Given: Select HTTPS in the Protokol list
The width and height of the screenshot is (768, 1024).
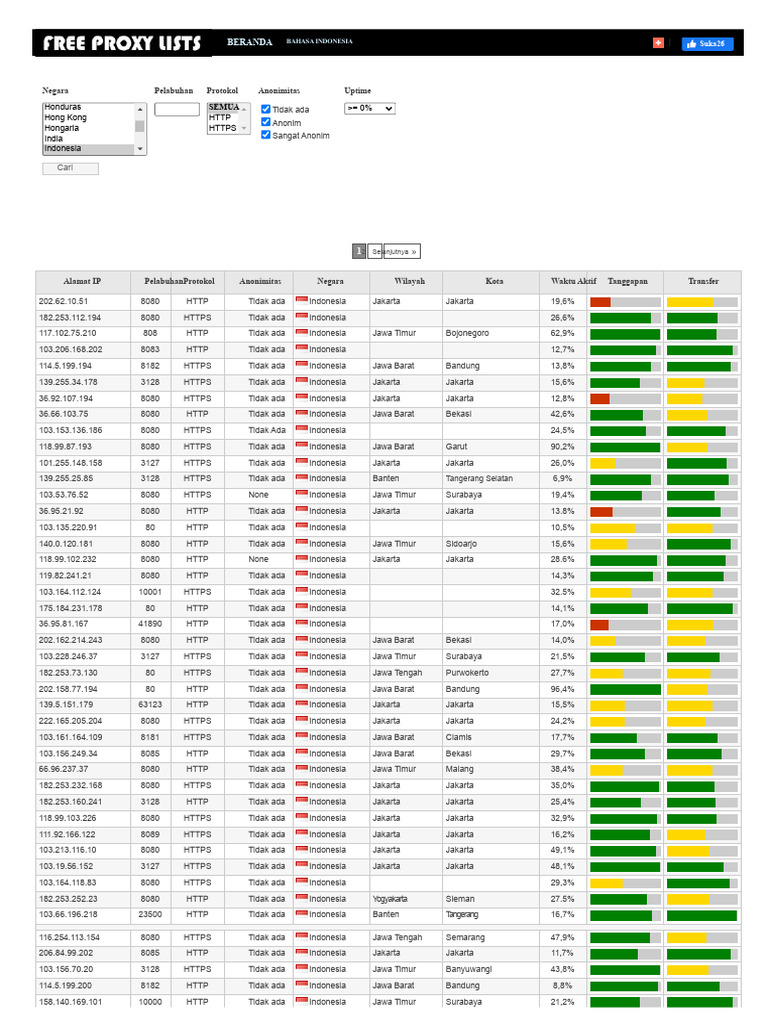Looking at the screenshot, I should click(x=223, y=128).
